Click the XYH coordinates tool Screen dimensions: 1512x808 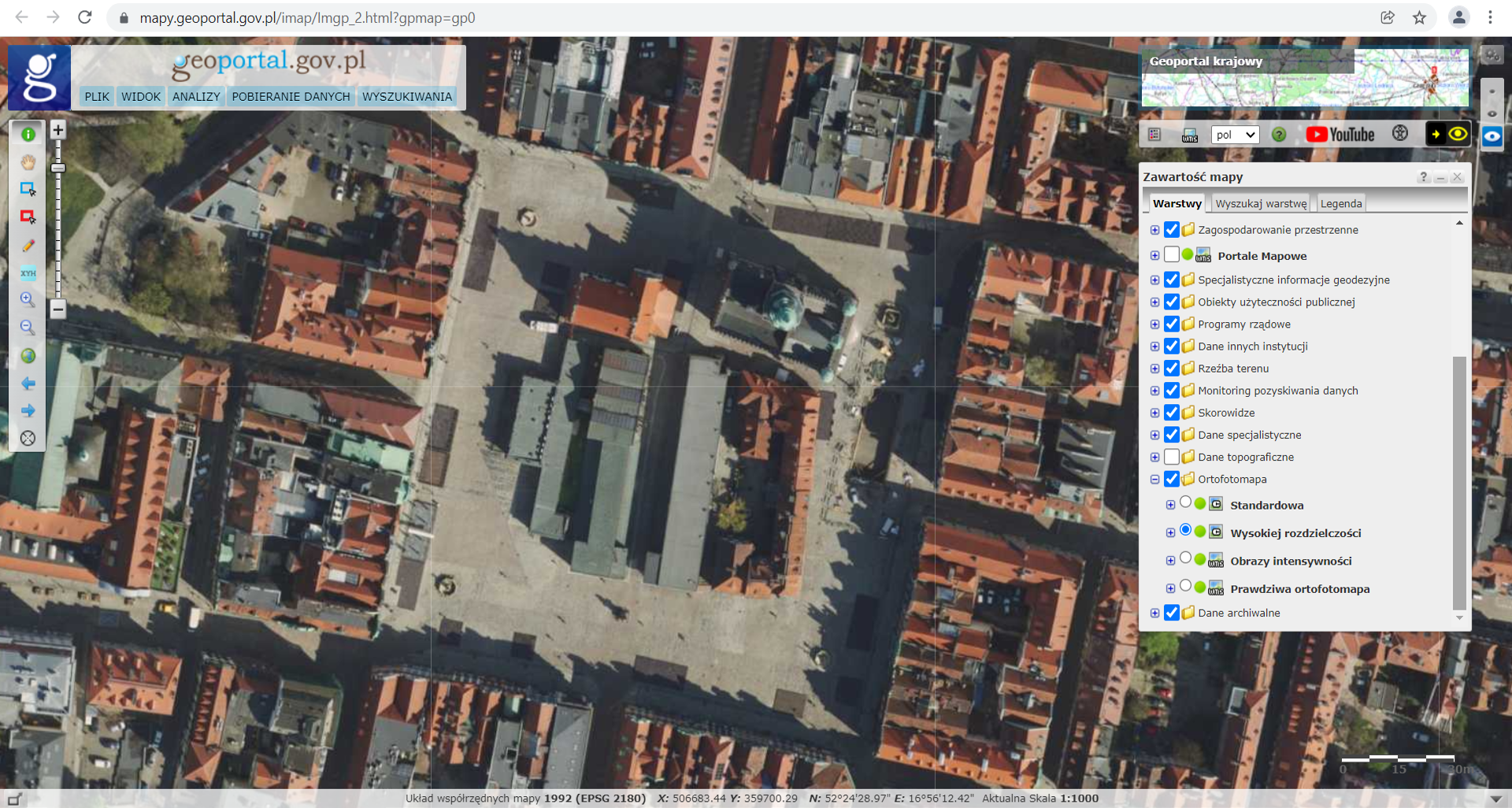28,273
